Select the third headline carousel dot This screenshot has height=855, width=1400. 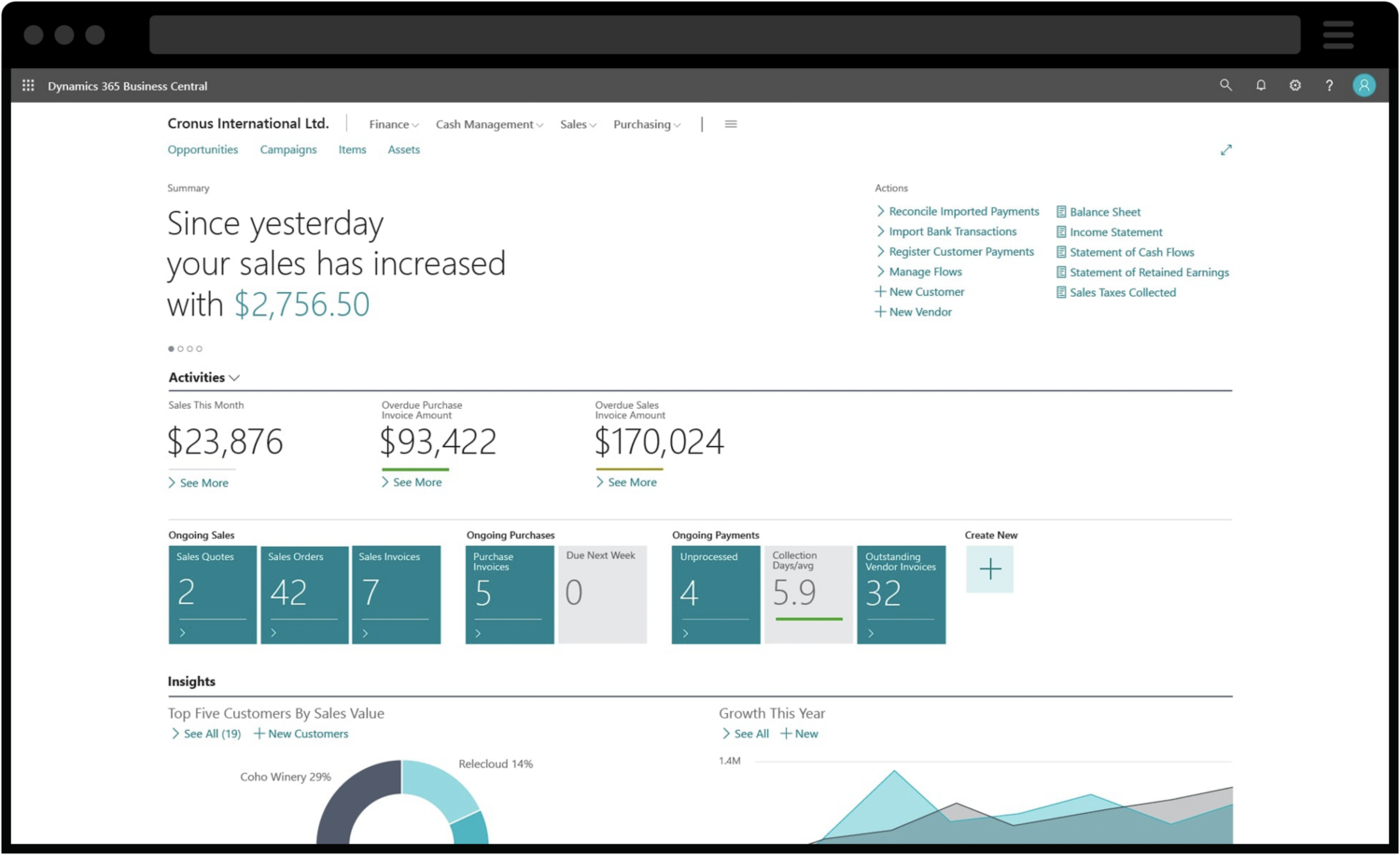pyautogui.click(x=189, y=349)
